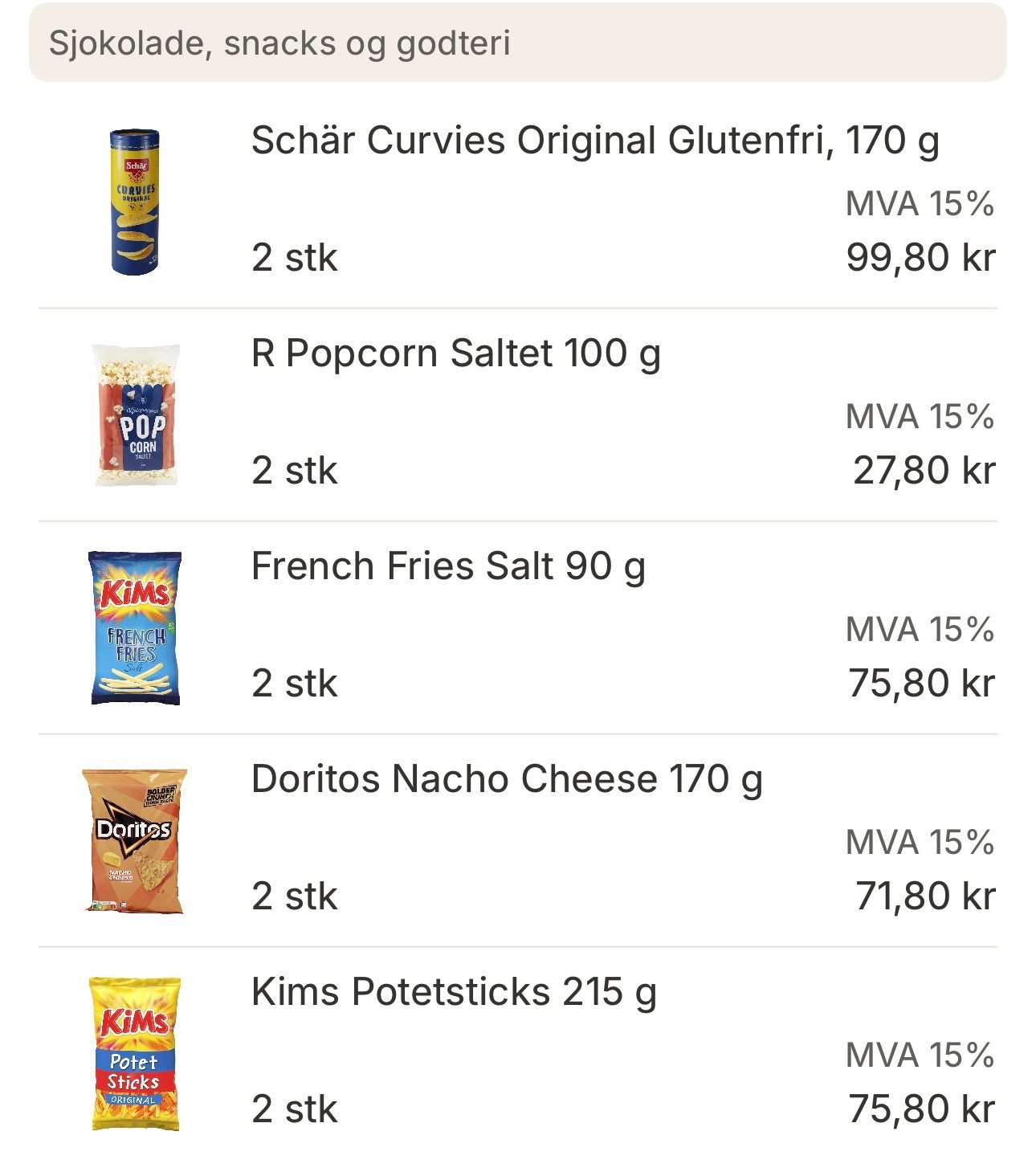This screenshot has height=1168, width=1036.
Task: Select the 2 stk quantity for Potetsticks
Action: pyautogui.click(x=294, y=1109)
